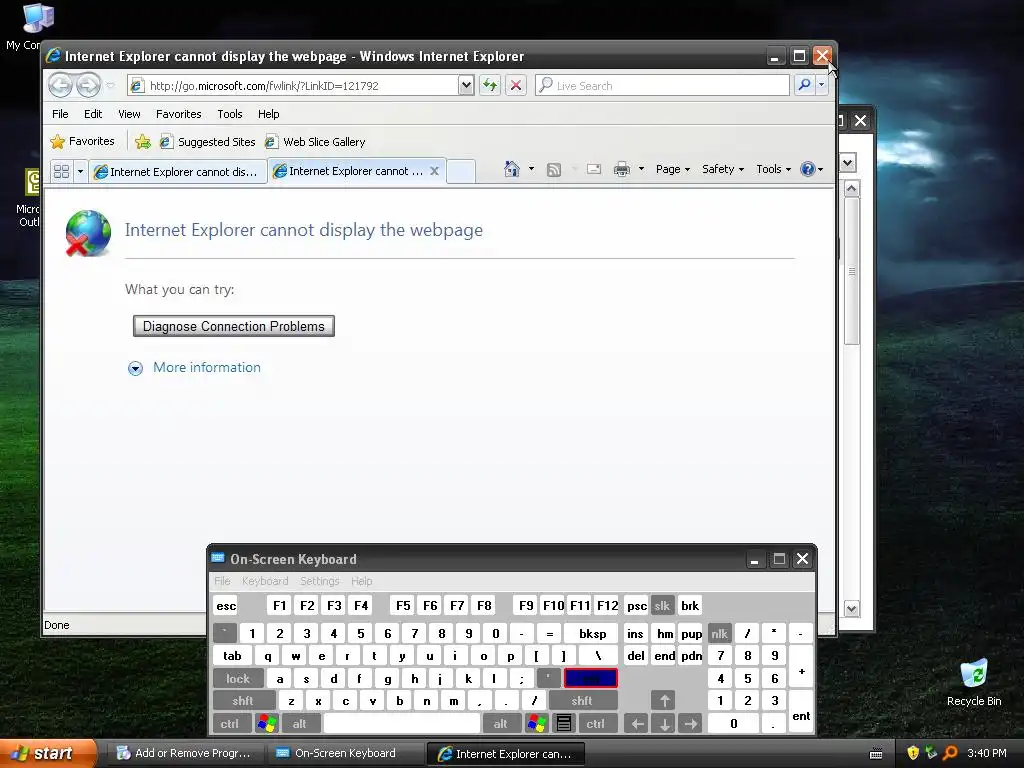This screenshot has width=1024, height=768.
Task: Click the esc key on keyboard
Action: [x=226, y=605]
